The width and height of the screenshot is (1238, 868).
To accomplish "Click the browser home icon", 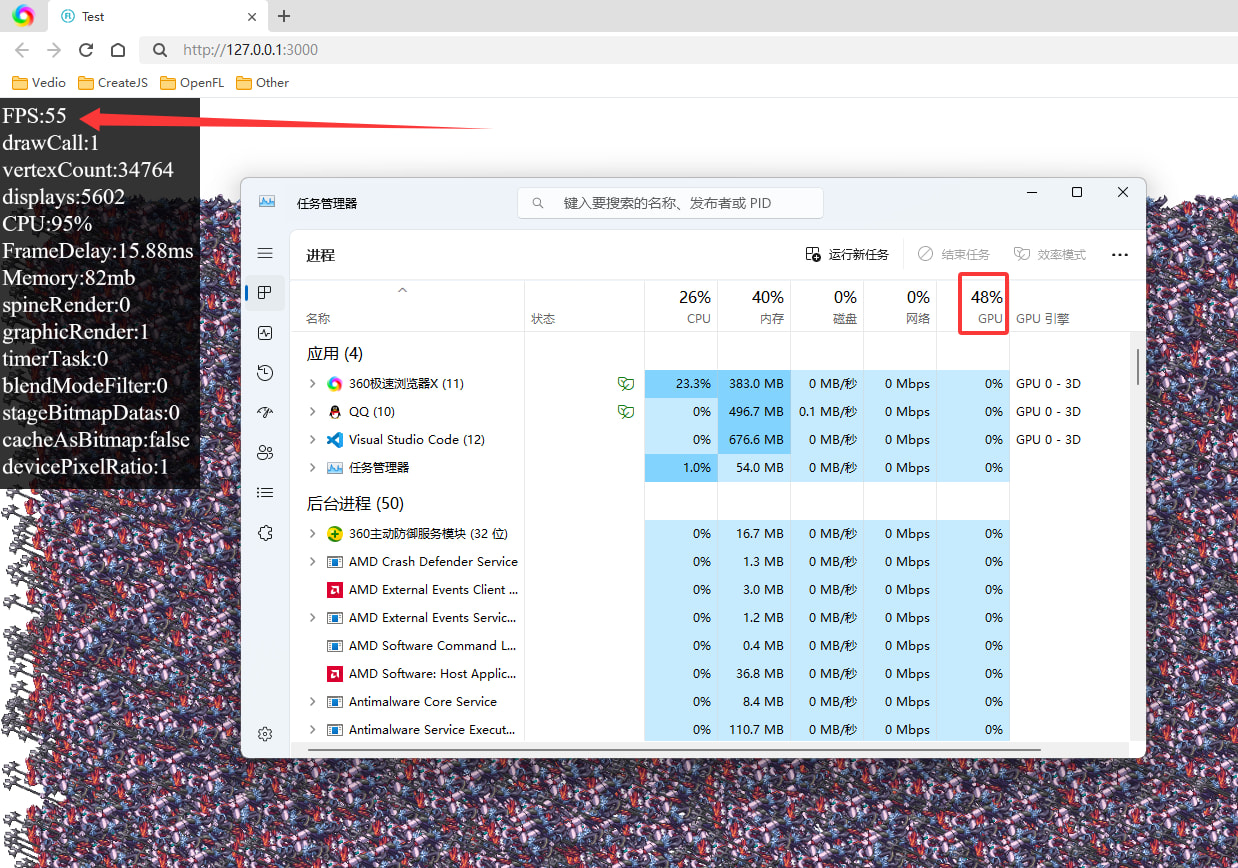I will (x=118, y=50).
